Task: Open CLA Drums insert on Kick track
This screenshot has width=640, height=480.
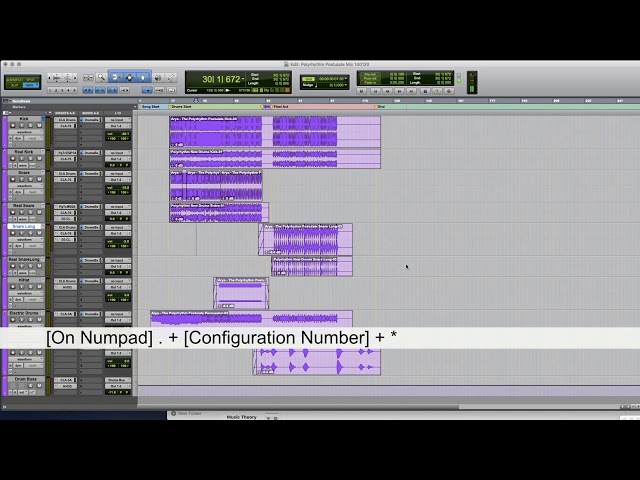Action: [65, 120]
